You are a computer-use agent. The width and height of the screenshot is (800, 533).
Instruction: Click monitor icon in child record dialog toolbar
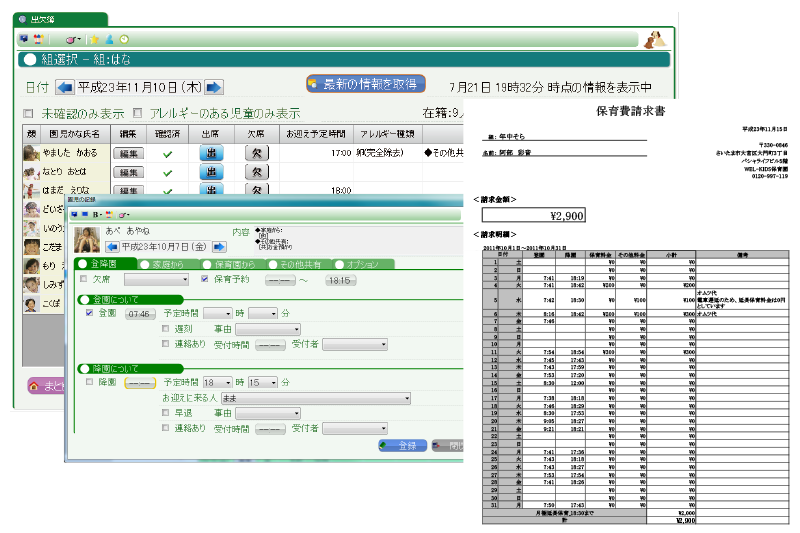(75, 215)
